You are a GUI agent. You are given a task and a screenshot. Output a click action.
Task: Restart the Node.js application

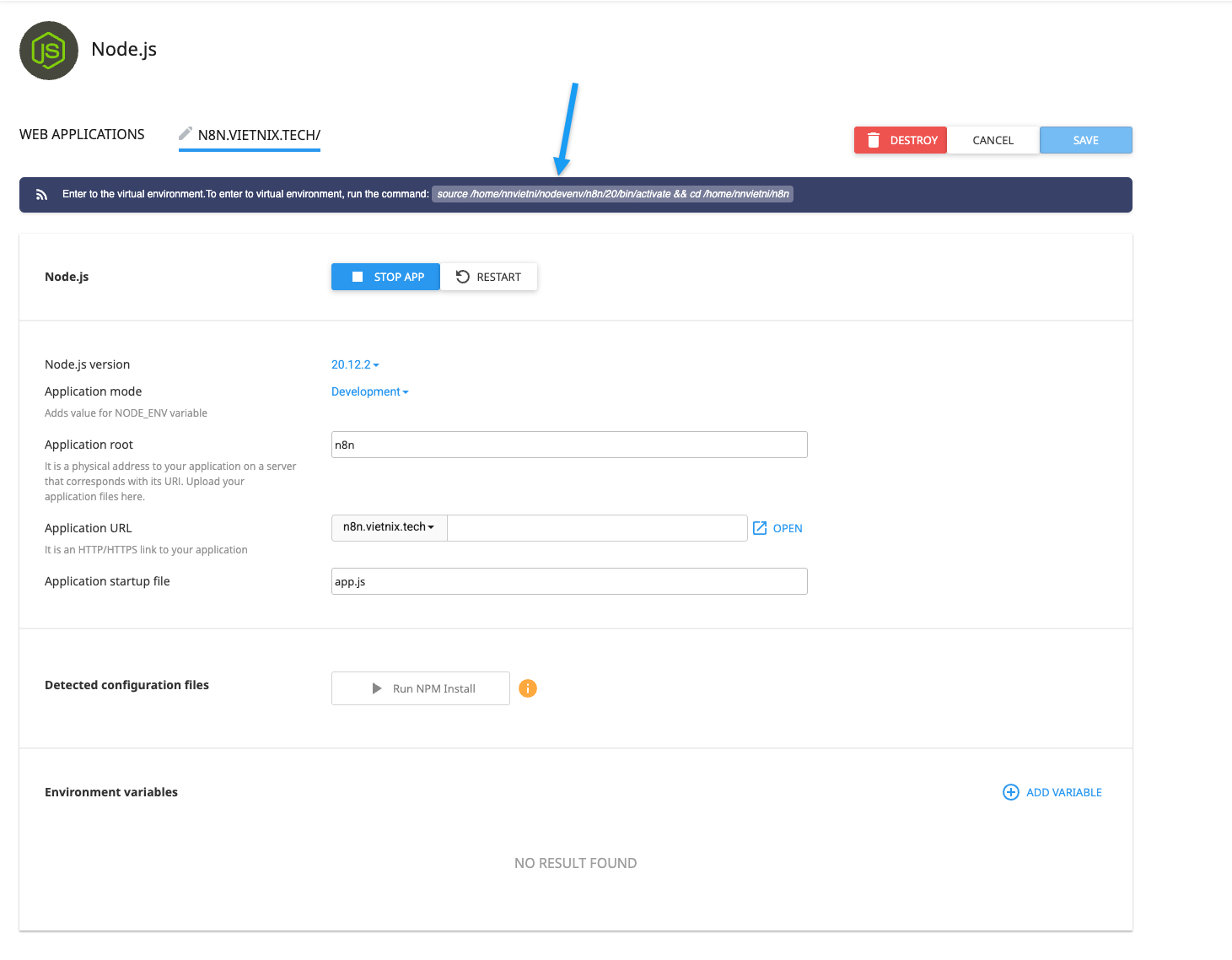tap(489, 277)
